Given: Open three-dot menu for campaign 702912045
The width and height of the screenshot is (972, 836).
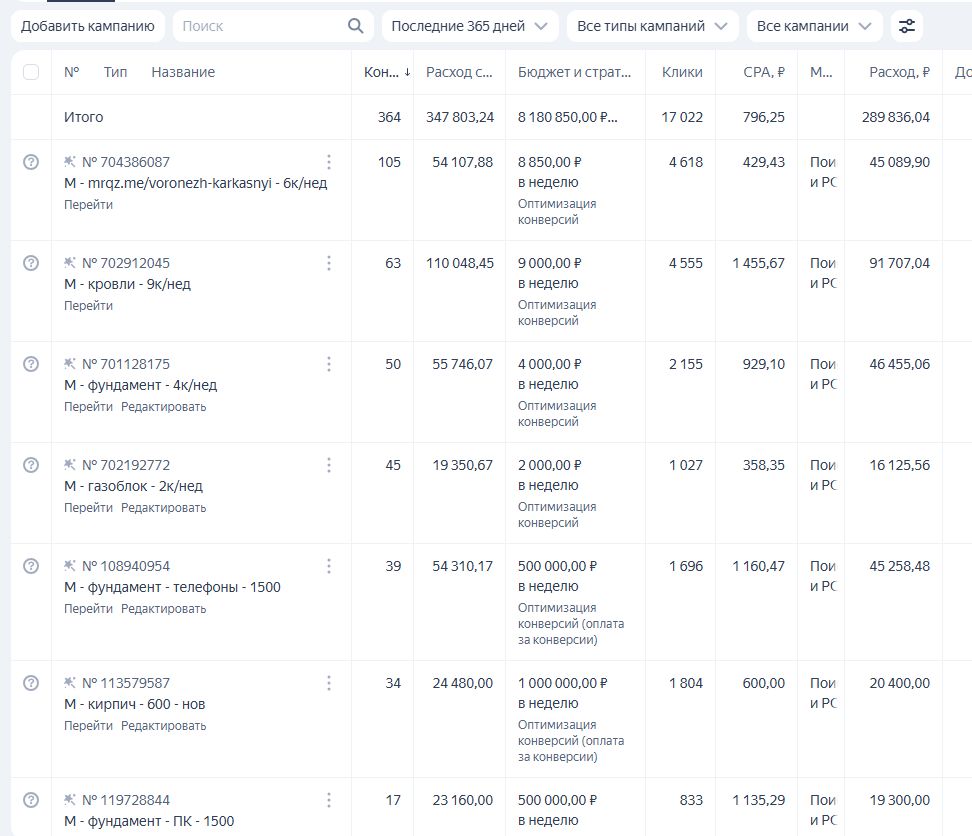Looking at the screenshot, I should [x=329, y=263].
